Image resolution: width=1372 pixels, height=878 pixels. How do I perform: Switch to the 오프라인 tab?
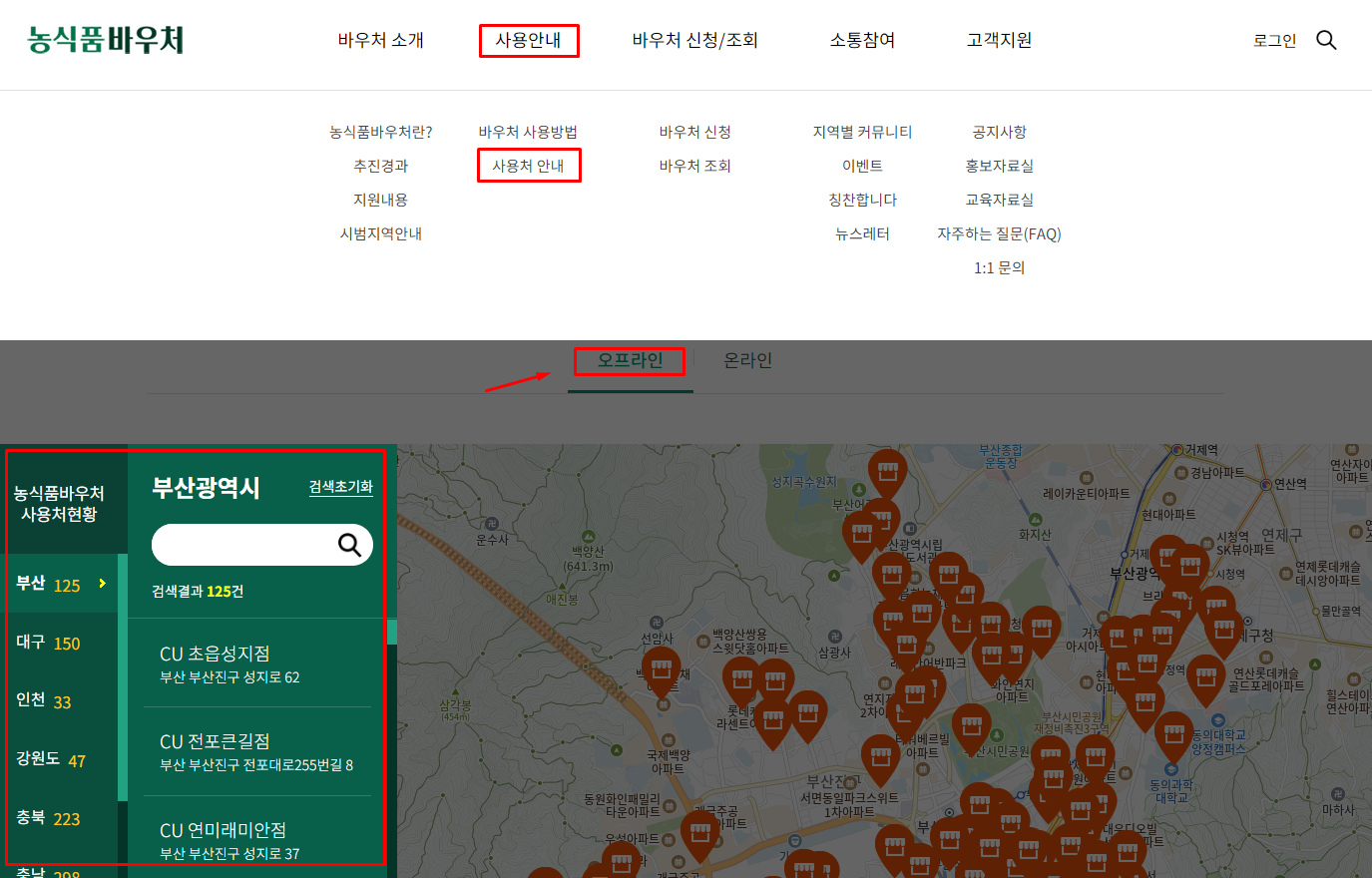[x=630, y=359]
